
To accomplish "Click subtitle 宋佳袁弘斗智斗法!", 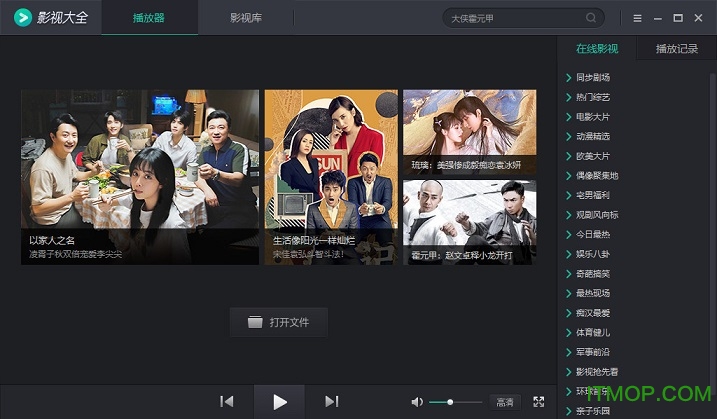I will (x=308, y=254).
